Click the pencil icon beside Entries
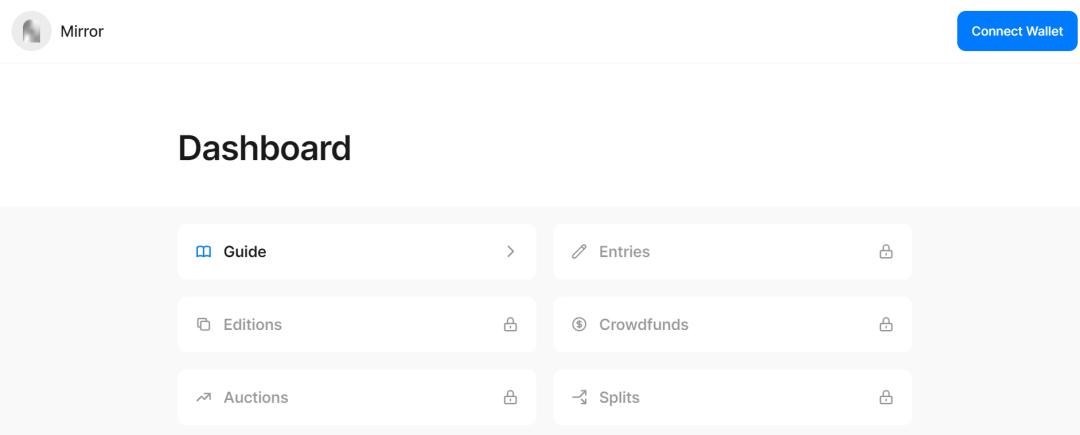This screenshot has height=435, width=1080. click(x=579, y=252)
